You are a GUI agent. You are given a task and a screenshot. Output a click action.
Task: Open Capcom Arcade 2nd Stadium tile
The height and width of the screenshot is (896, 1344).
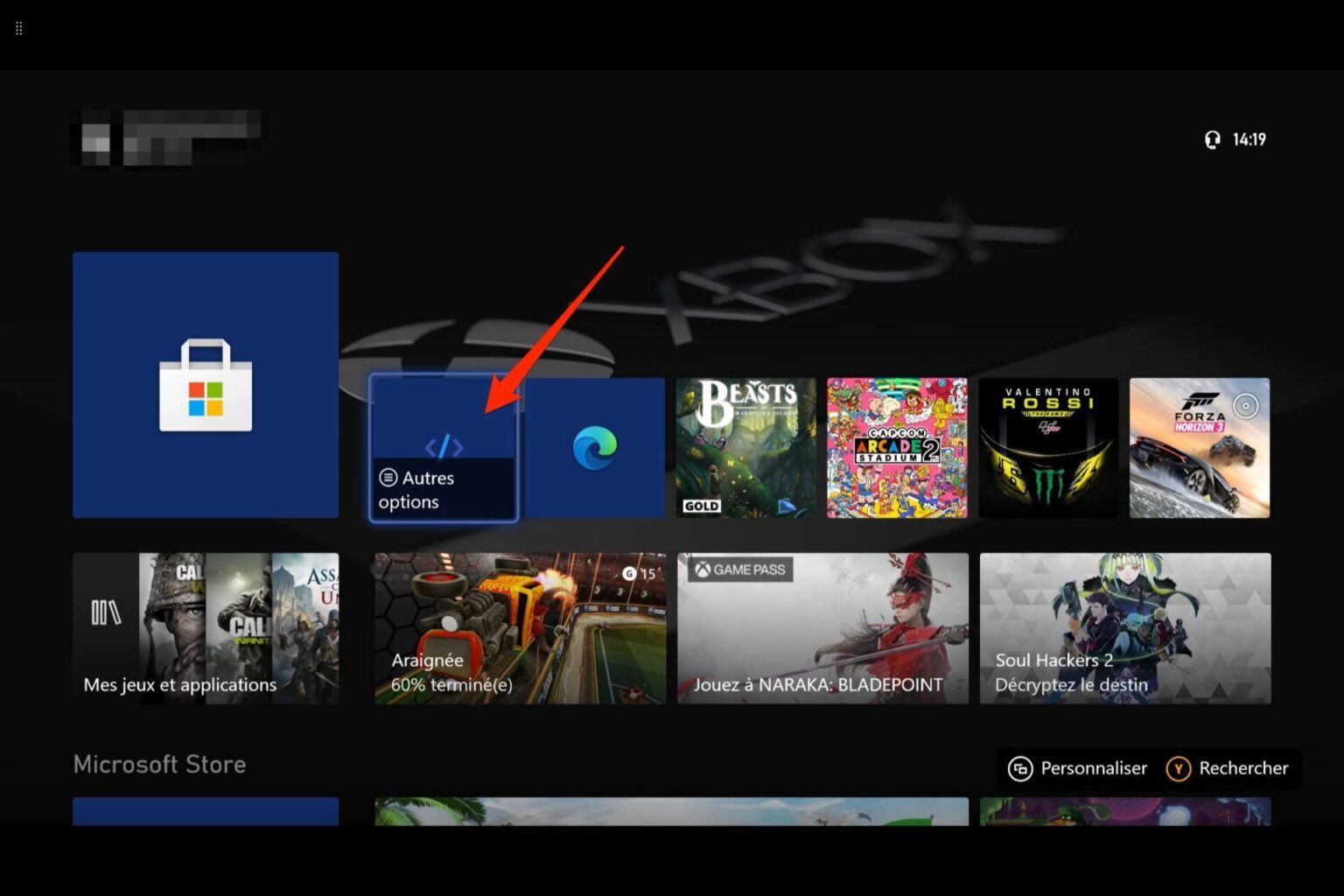tap(897, 448)
